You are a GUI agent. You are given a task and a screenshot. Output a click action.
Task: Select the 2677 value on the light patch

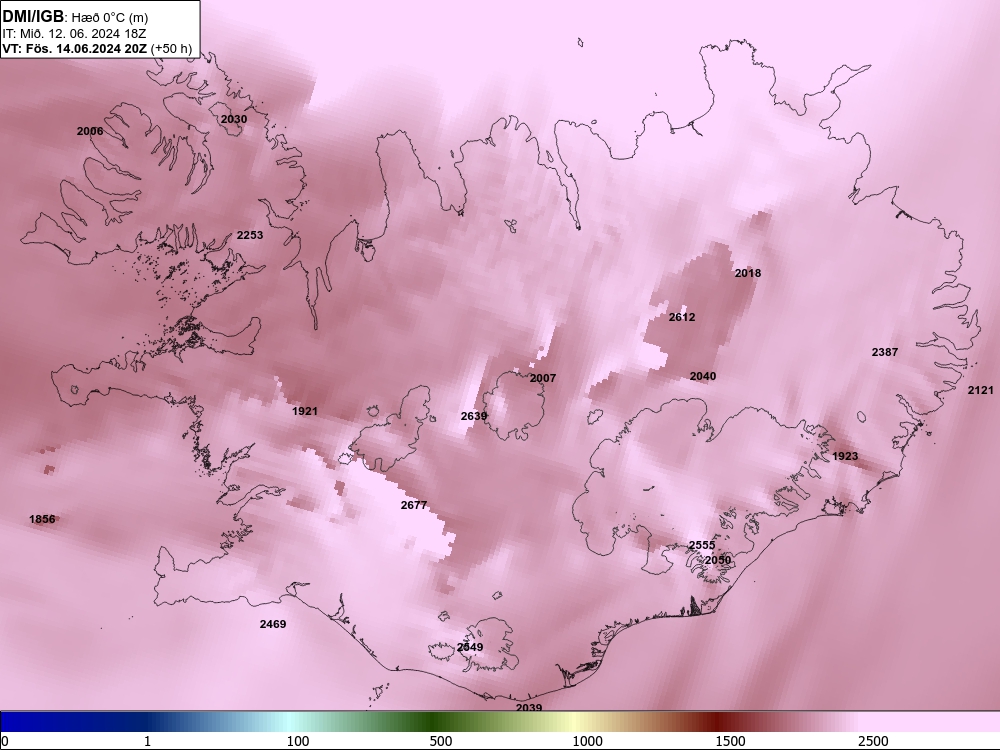414,505
